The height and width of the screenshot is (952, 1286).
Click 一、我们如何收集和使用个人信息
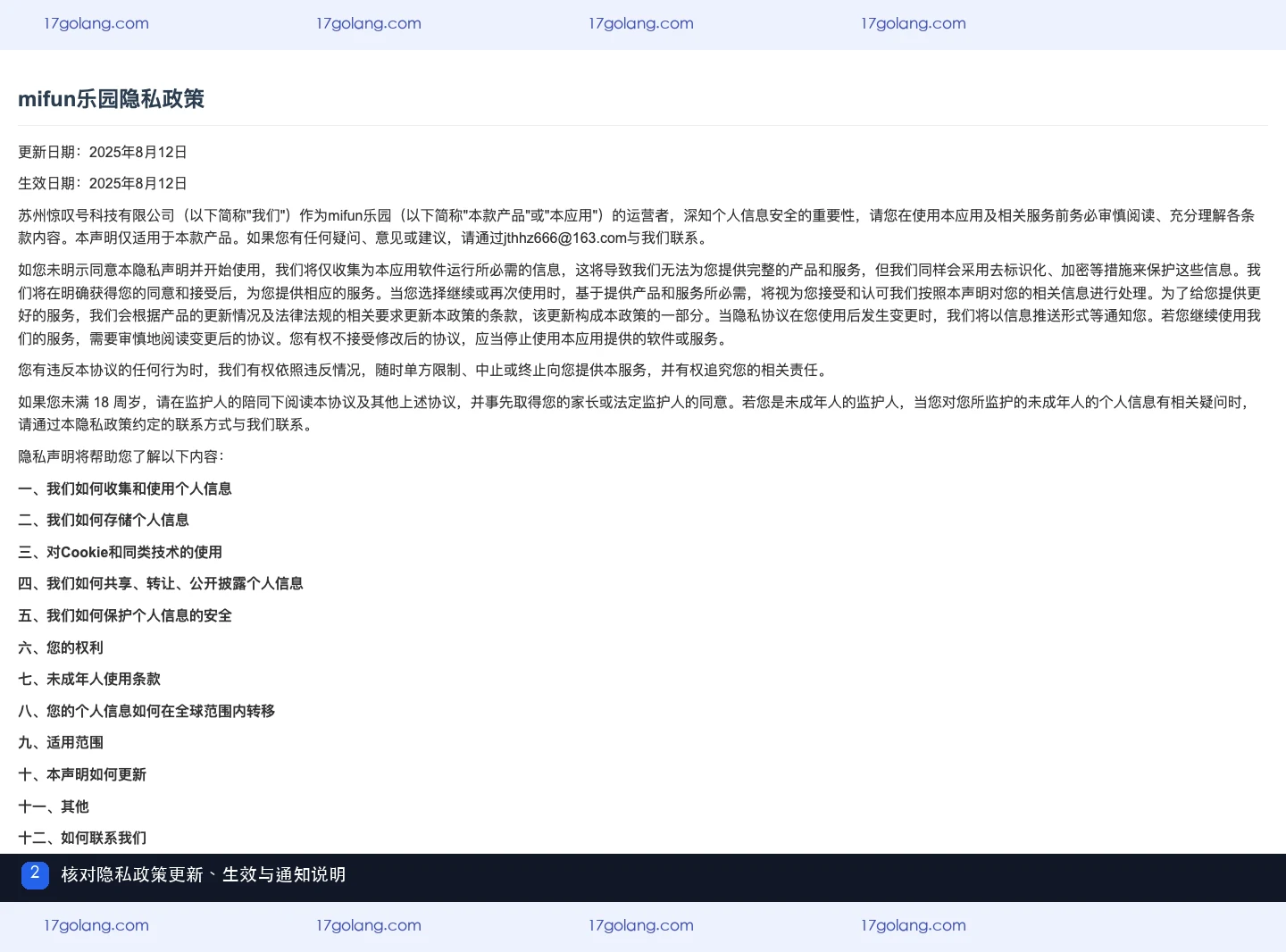click(125, 489)
